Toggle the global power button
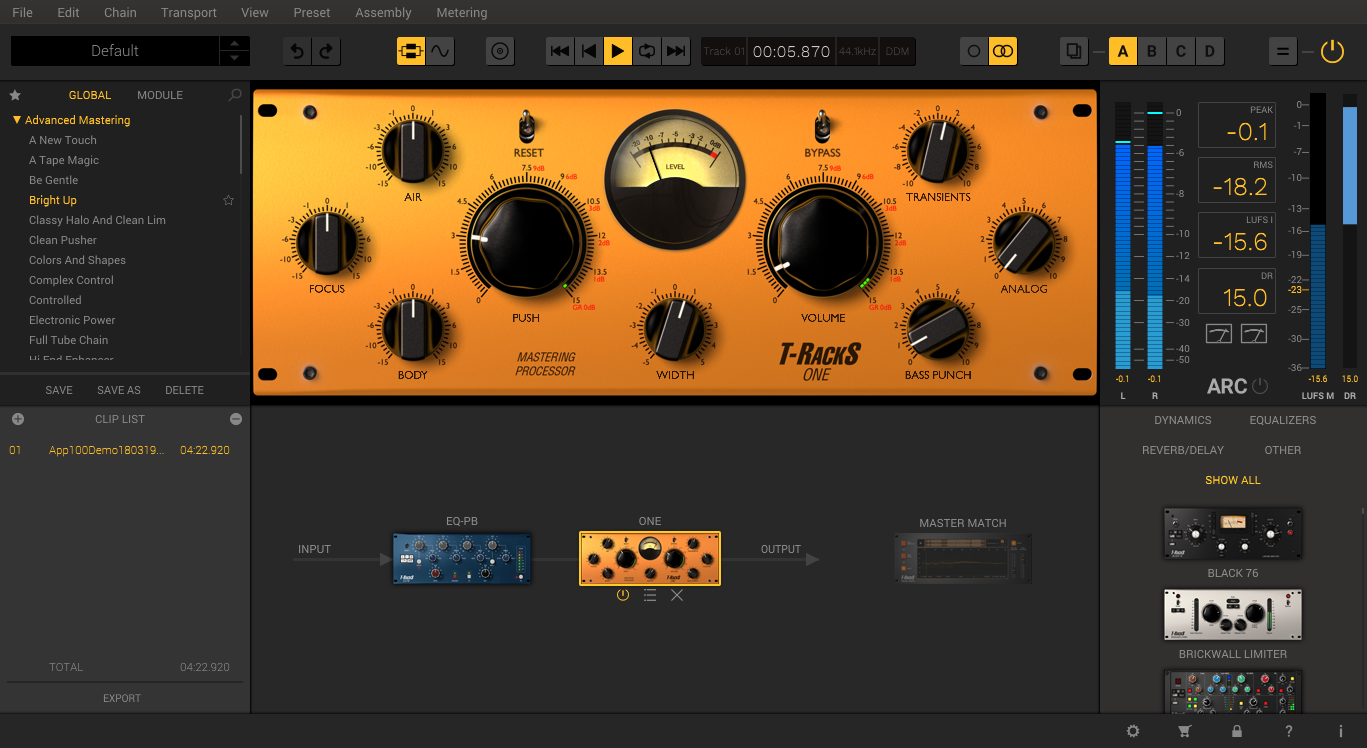The width and height of the screenshot is (1367, 748). (1332, 51)
